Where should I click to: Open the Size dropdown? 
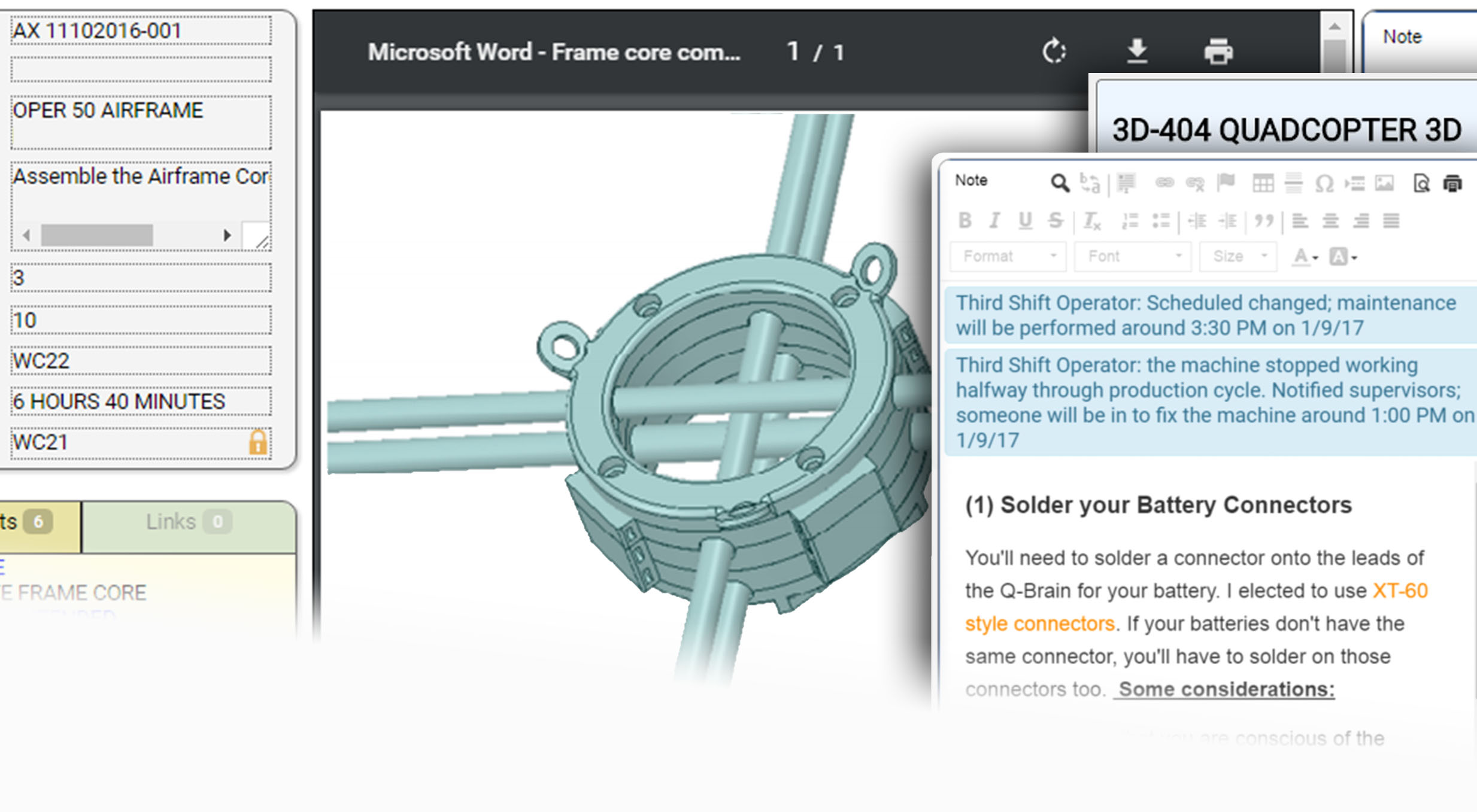1238,257
